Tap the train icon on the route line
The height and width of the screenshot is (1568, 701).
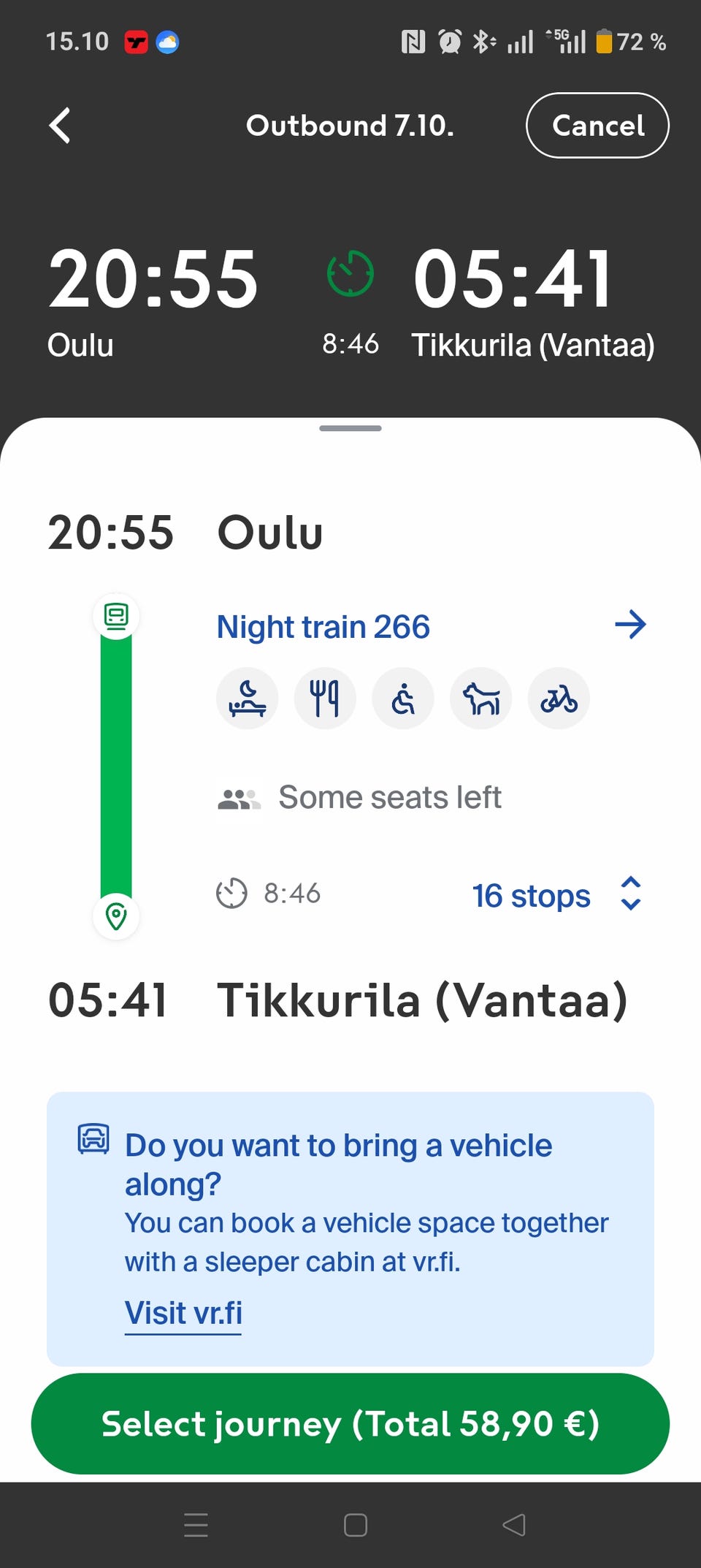116,616
